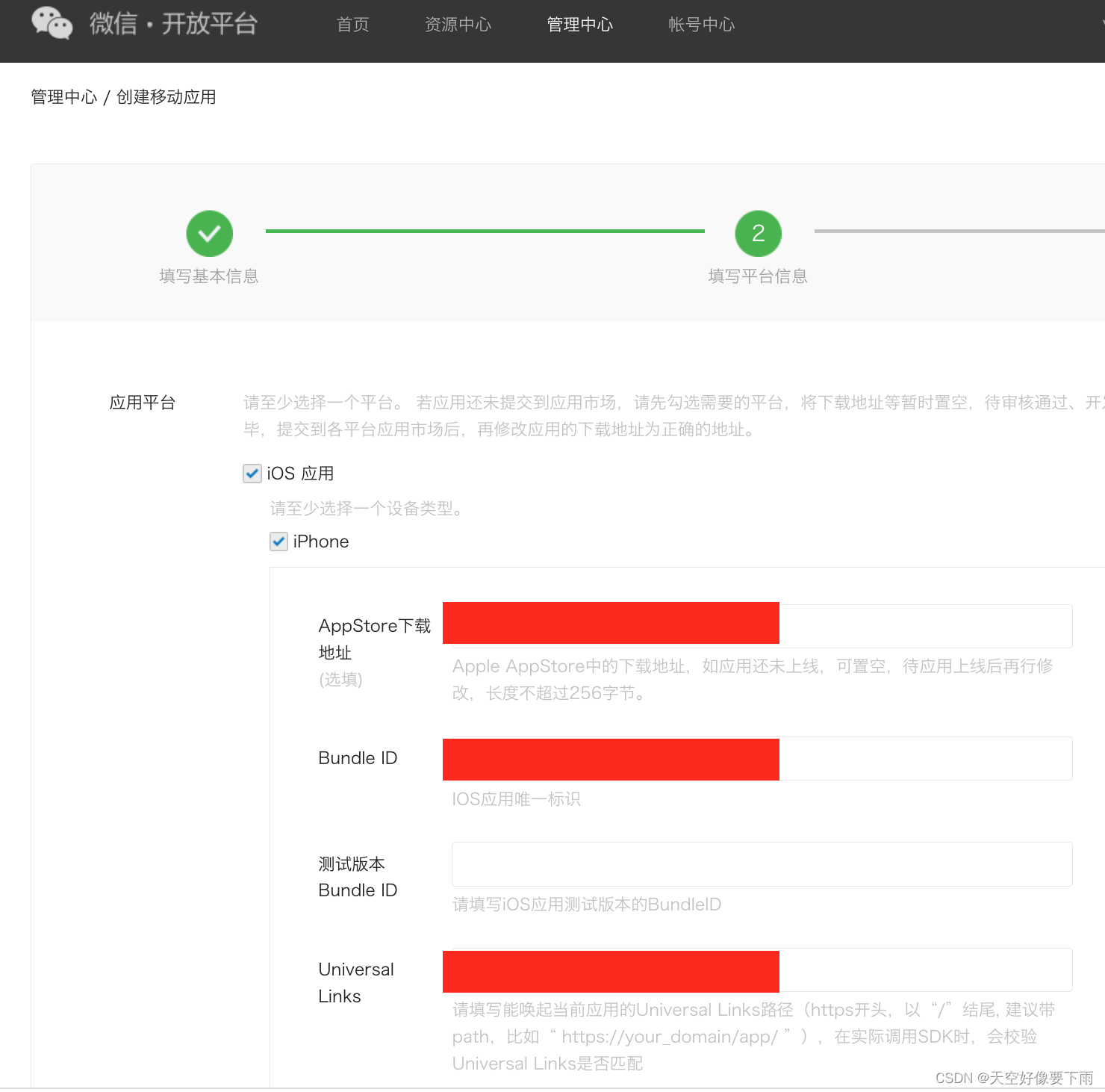Open the 资源中心 navigation tab
This screenshot has width=1105, height=1092.
click(458, 25)
